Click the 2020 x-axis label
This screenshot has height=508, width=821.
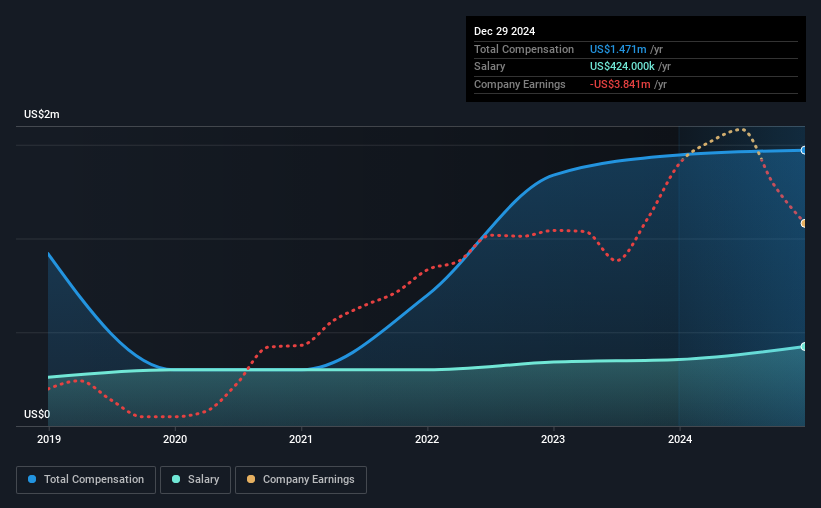point(175,439)
